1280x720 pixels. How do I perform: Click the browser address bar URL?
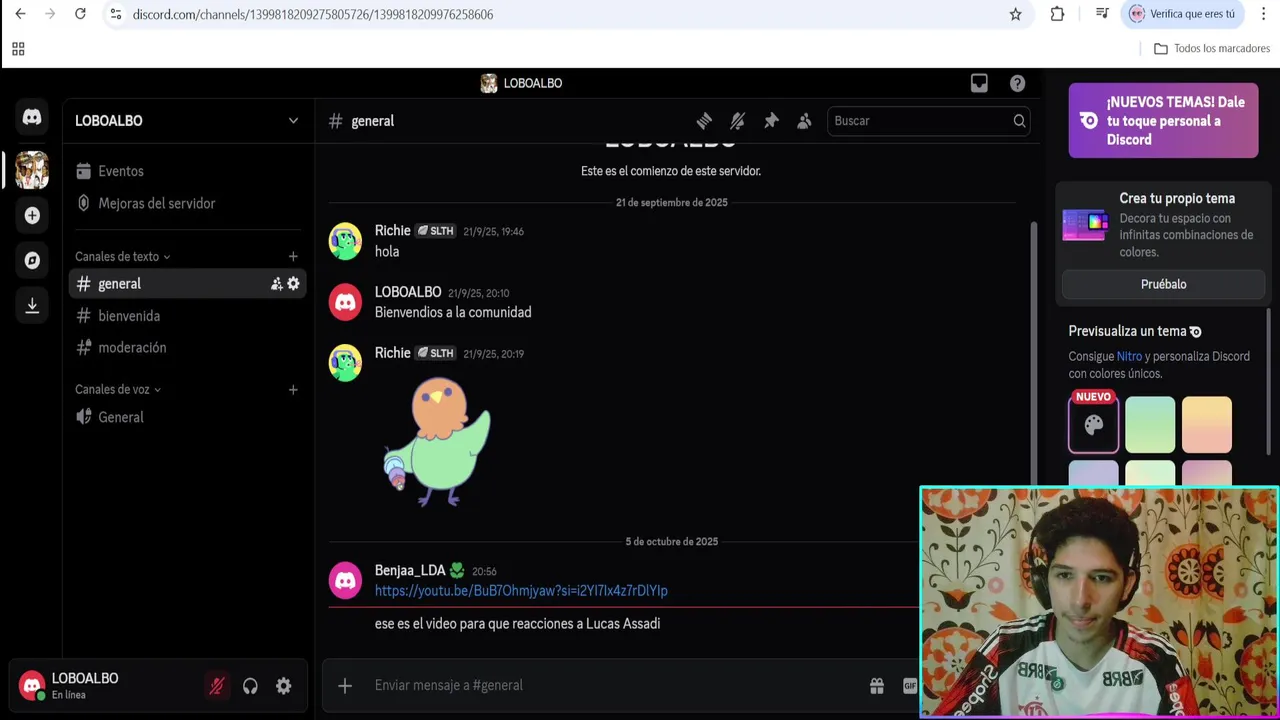coord(313,14)
